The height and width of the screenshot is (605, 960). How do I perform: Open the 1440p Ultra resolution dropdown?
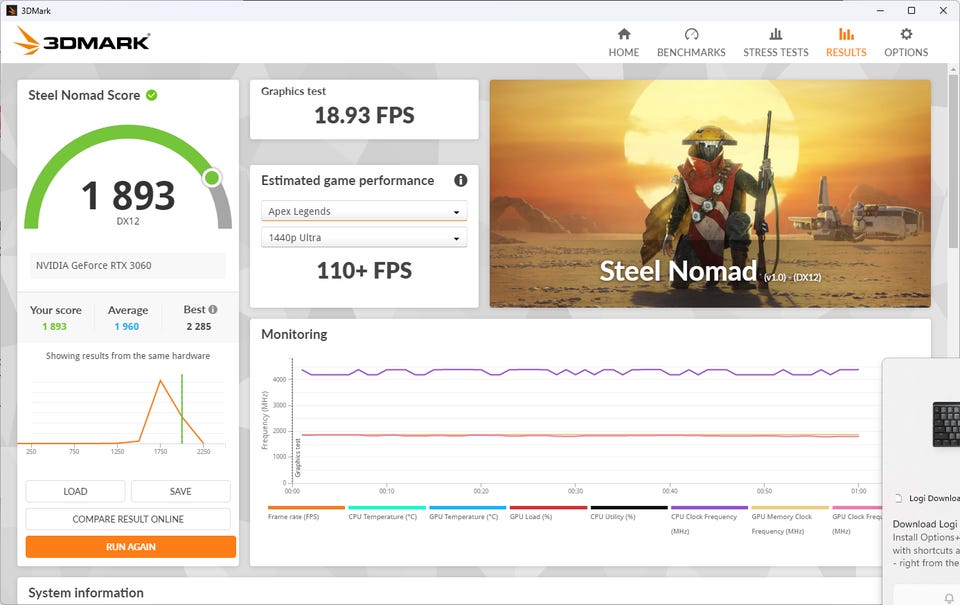(x=364, y=238)
